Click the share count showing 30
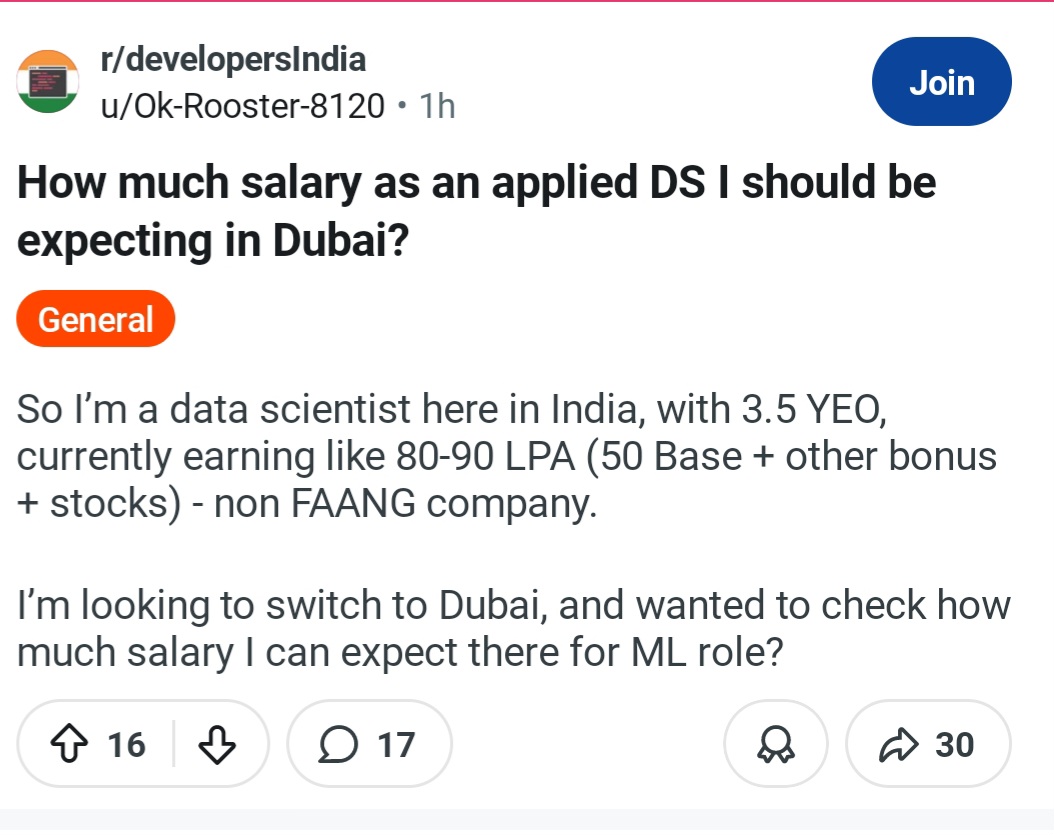The image size is (1054, 835). coord(954,744)
